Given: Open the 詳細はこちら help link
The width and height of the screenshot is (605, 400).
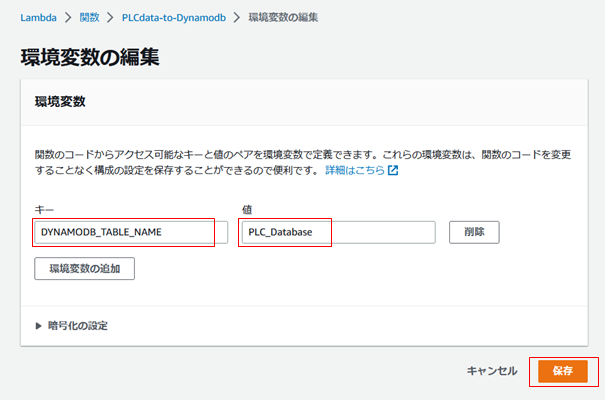Looking at the screenshot, I should pyautogui.click(x=355, y=170).
